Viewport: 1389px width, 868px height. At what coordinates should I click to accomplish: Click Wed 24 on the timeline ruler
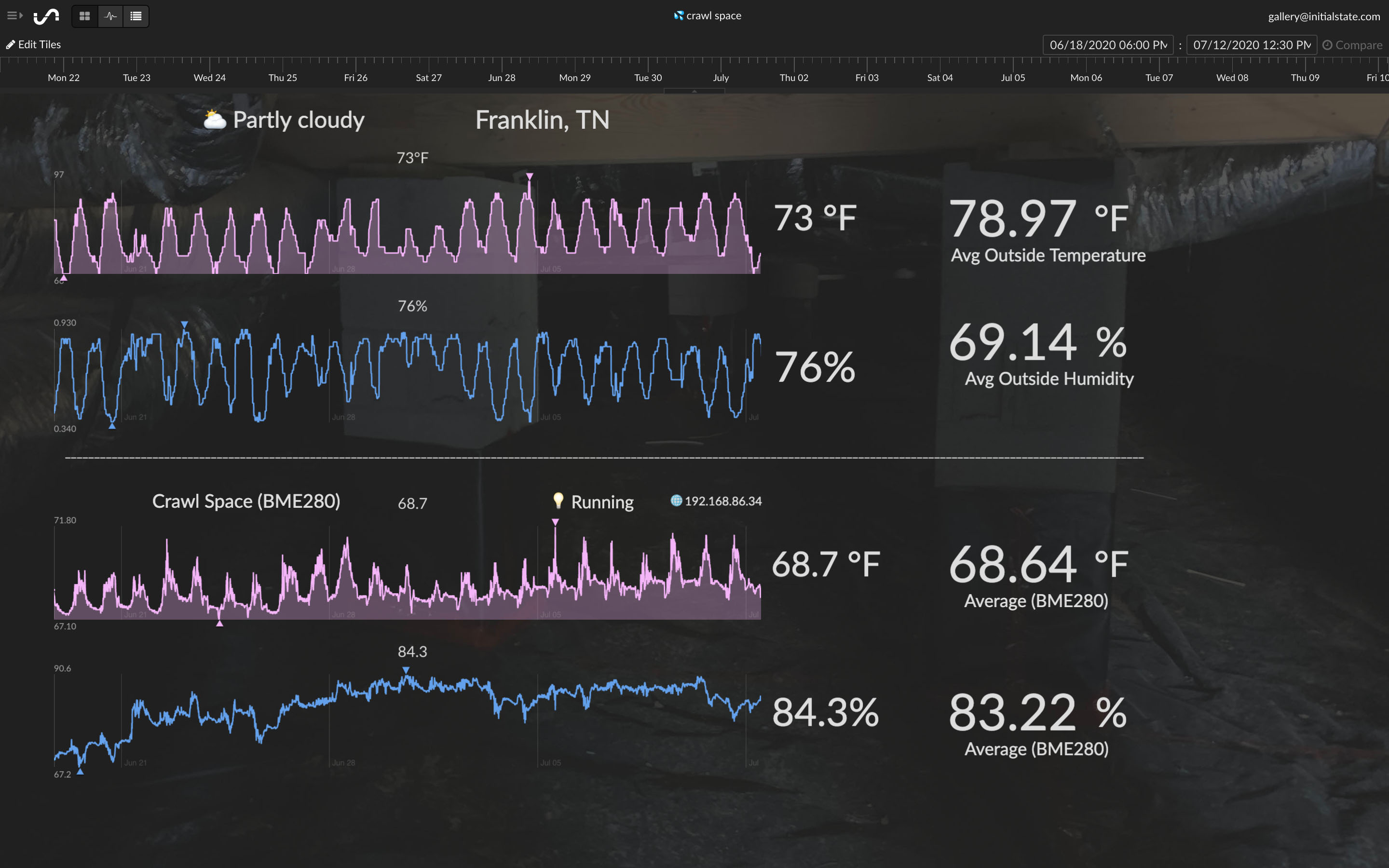[x=209, y=78]
